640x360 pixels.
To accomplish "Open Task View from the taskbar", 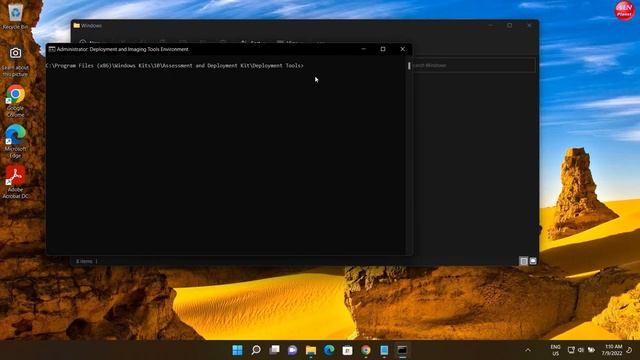I will coord(274,350).
